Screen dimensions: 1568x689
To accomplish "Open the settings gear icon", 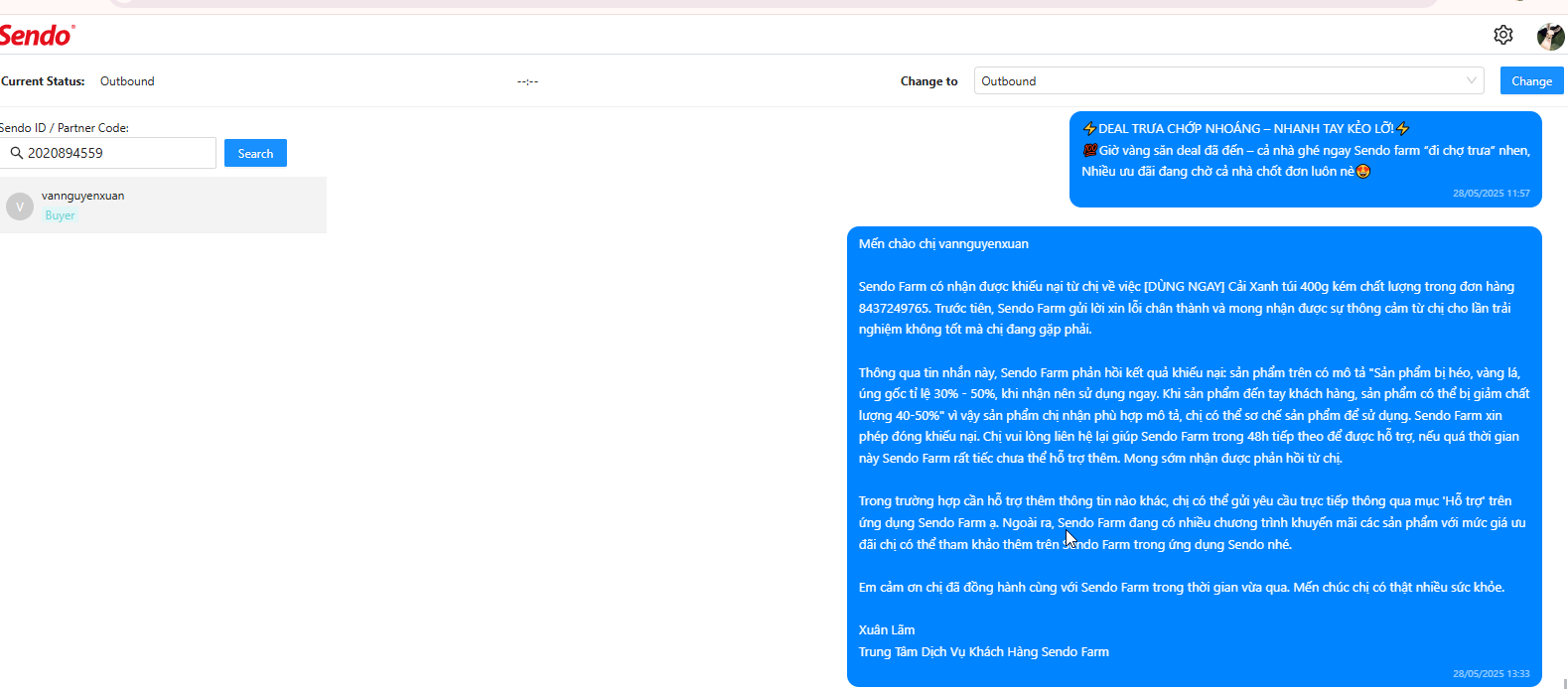I will [1503, 35].
